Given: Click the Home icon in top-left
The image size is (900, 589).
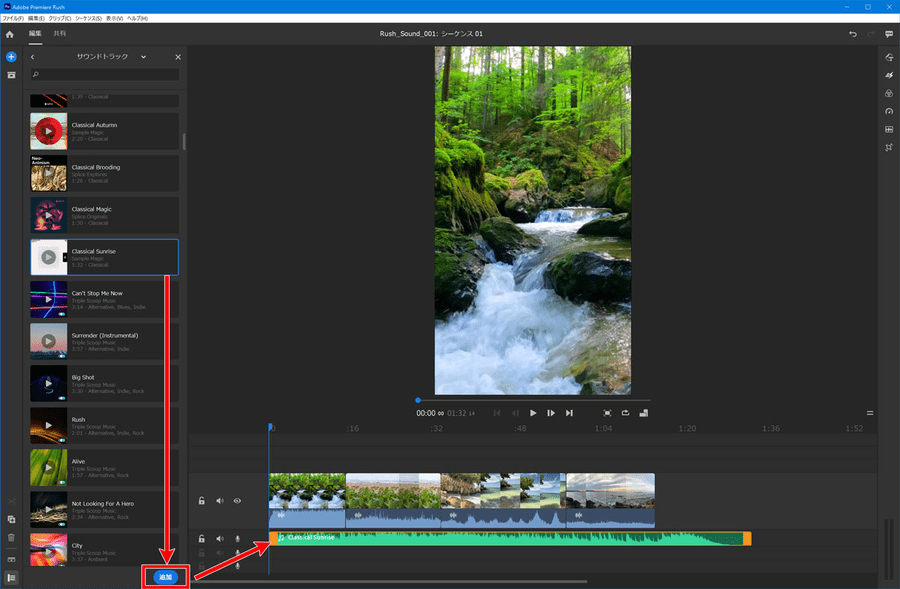Looking at the screenshot, I should click(x=11, y=34).
